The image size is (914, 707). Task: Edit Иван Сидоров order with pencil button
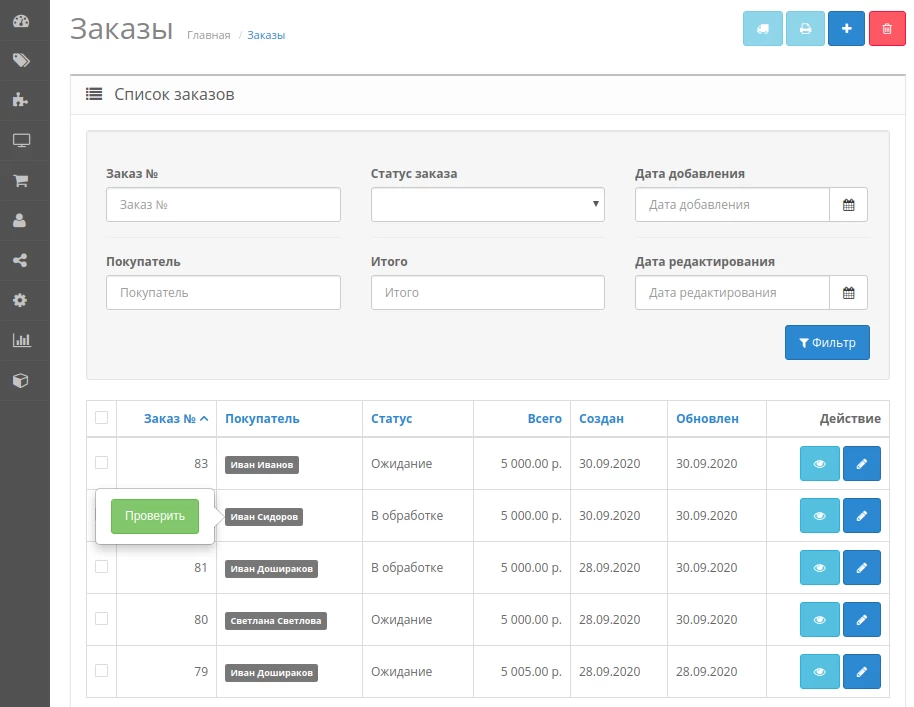(x=862, y=516)
